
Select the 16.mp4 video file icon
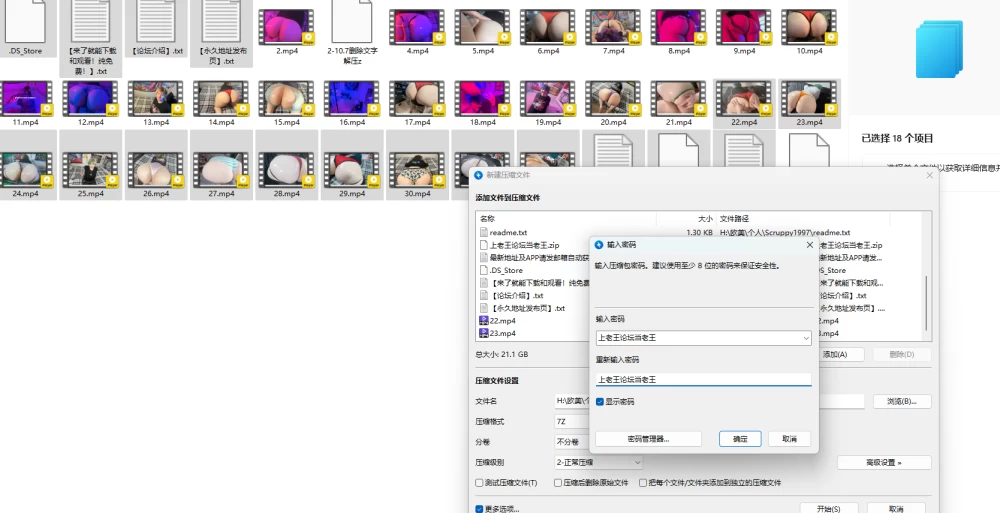351,98
